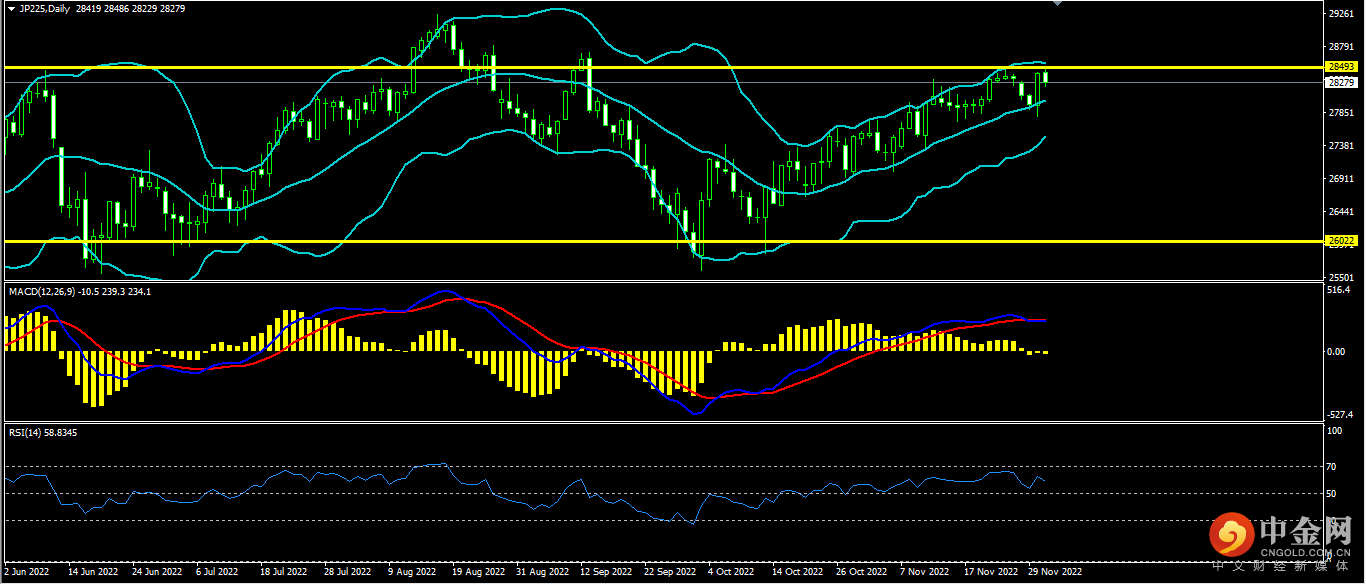This screenshot has width=1366, height=584.
Task: Click the gray chart shift marker triangle
Action: [x=1058, y=4]
